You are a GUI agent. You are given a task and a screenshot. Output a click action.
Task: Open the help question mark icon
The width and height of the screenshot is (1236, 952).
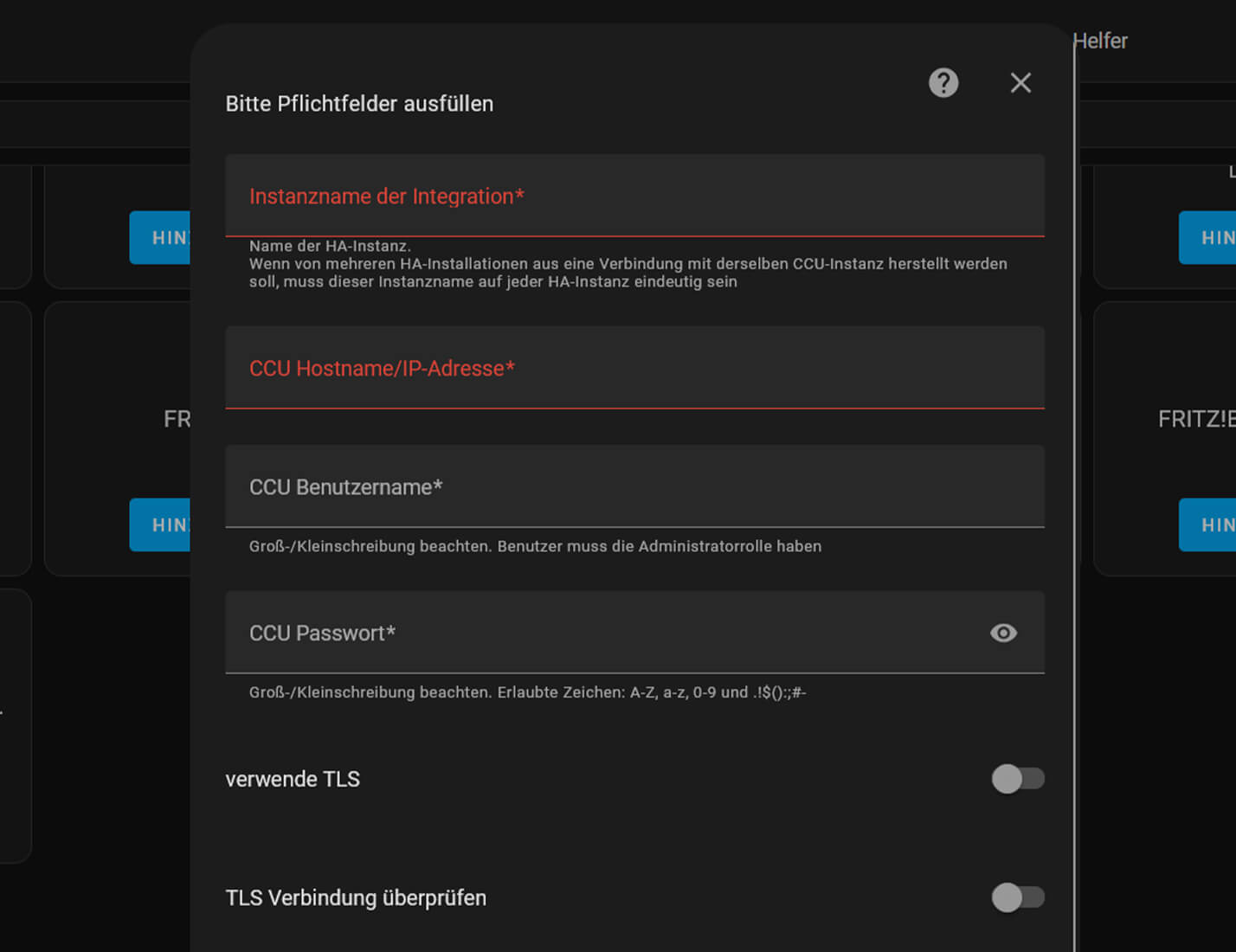pyautogui.click(x=943, y=83)
